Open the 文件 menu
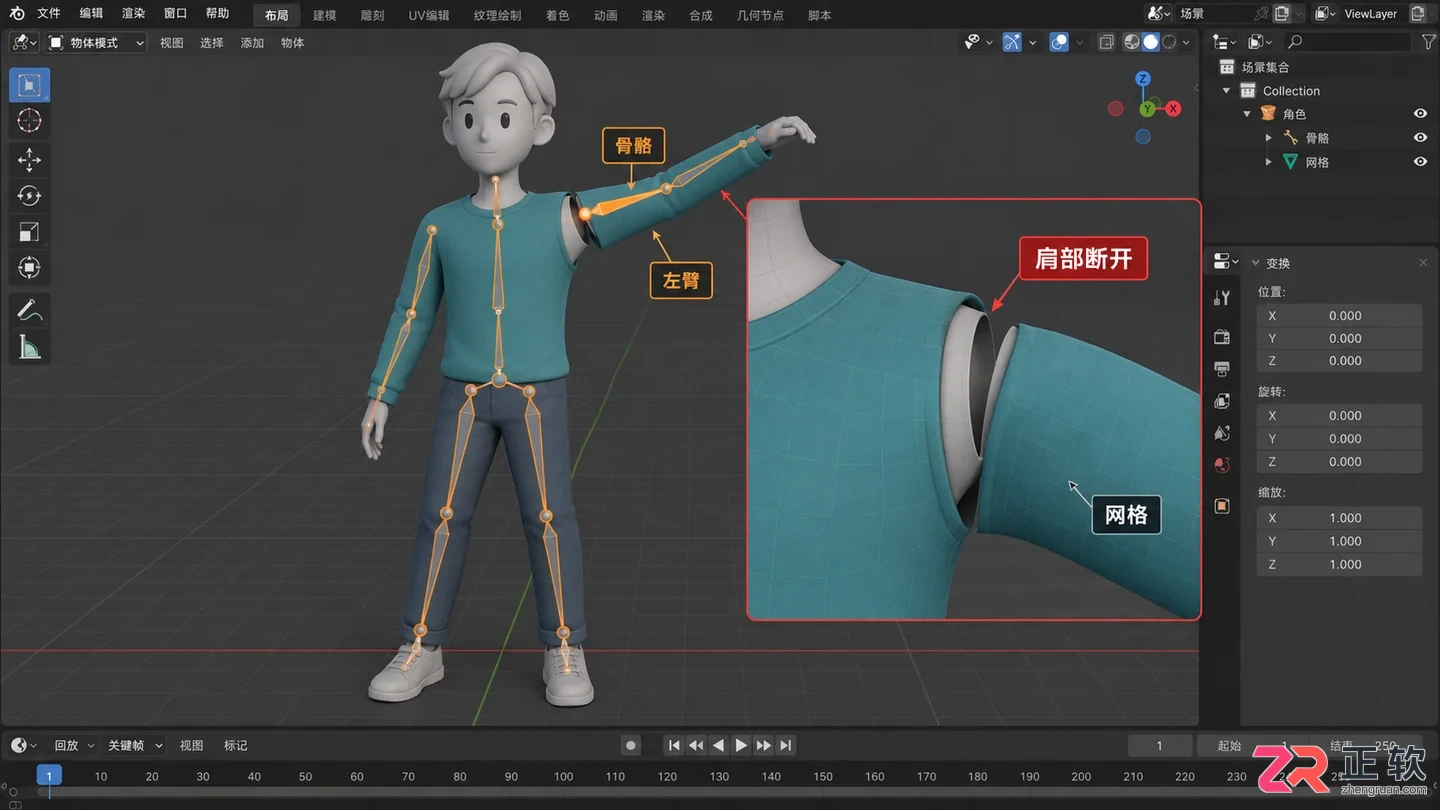Image resolution: width=1440 pixels, height=810 pixels. [x=49, y=14]
